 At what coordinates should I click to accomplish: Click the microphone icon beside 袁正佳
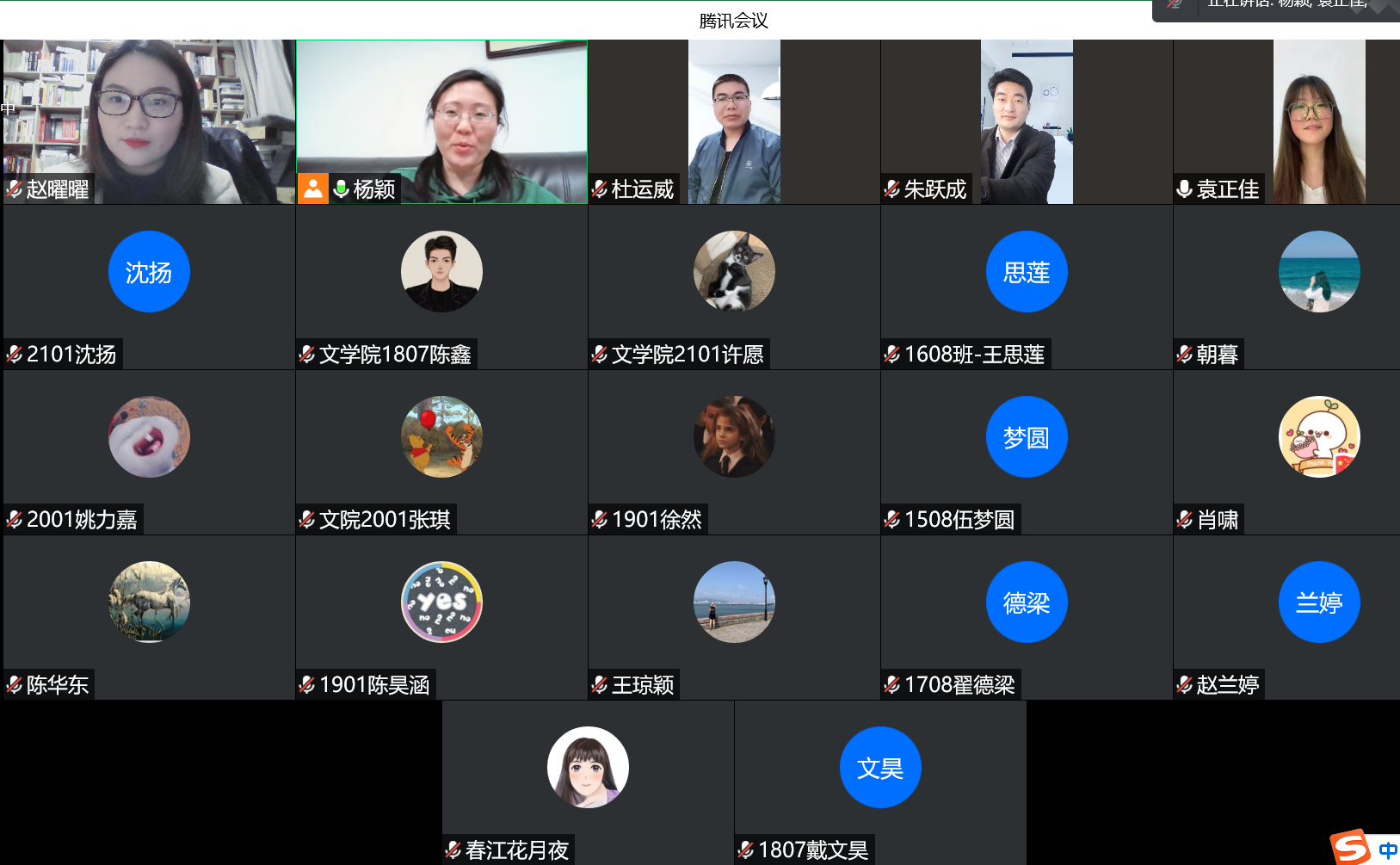[x=1184, y=189]
